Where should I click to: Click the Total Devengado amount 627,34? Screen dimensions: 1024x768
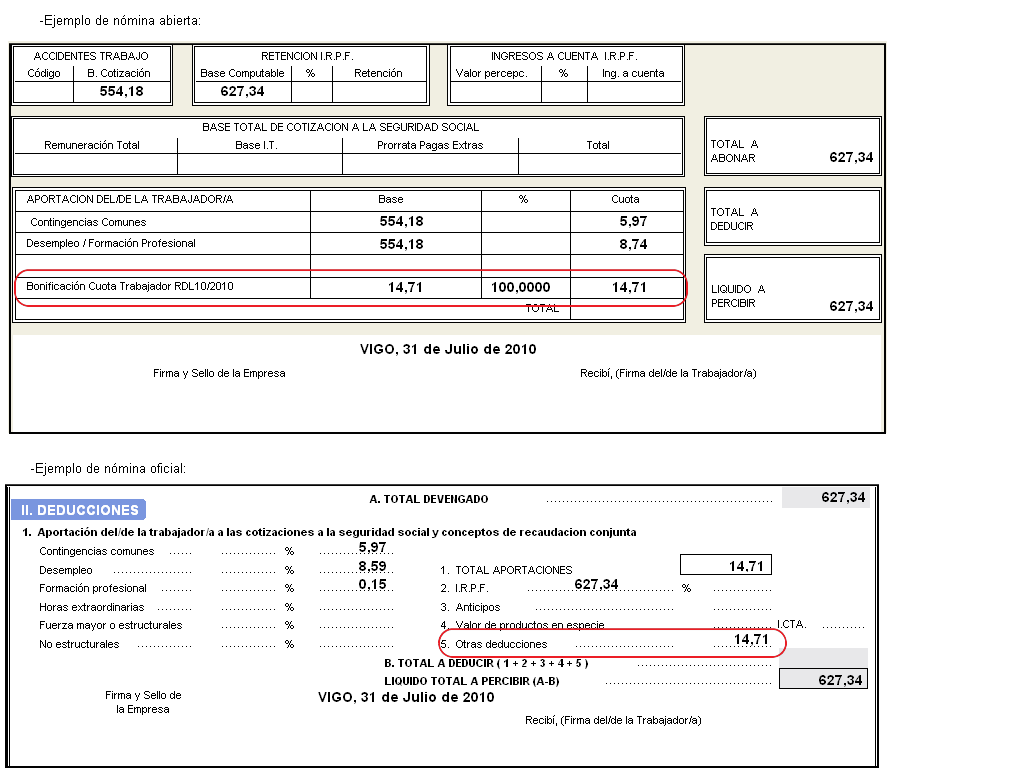click(x=843, y=498)
